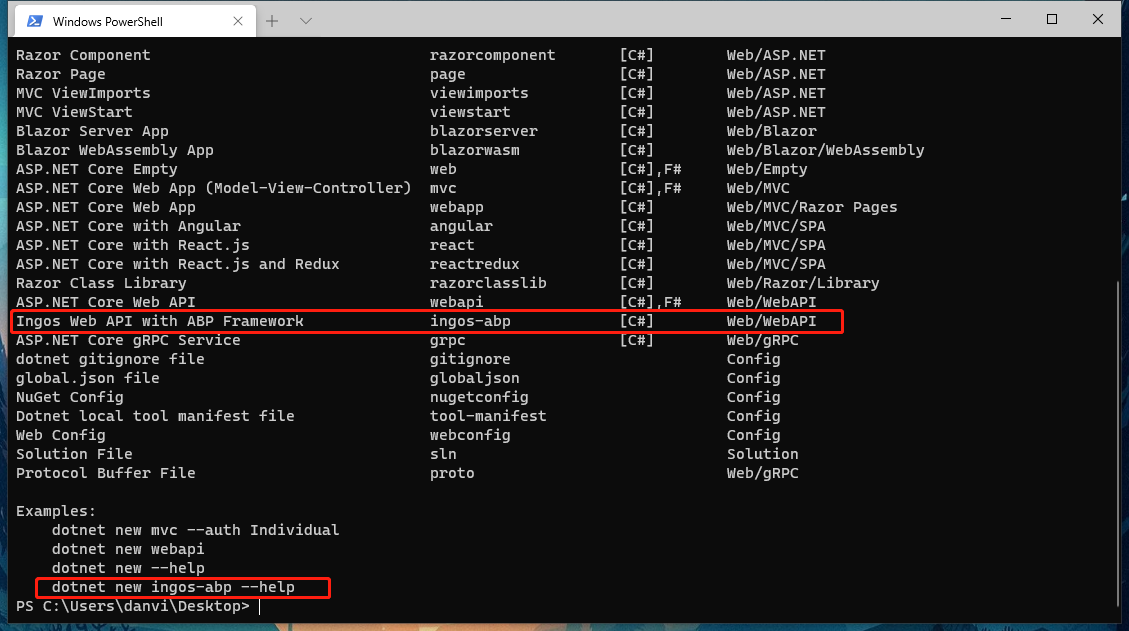
Task: Click 'Web/Razor/Library' tag text
Action: click(x=803, y=283)
